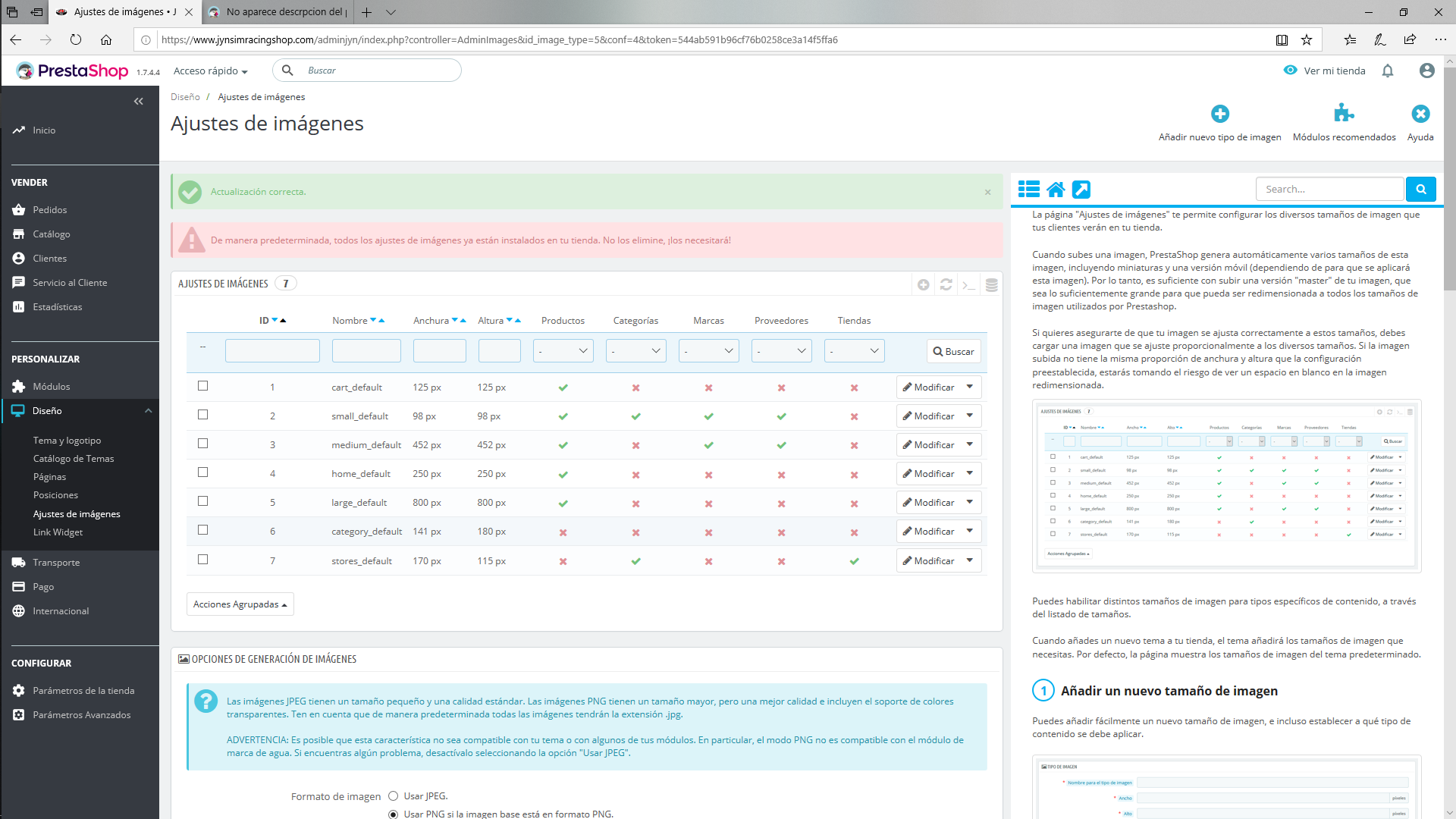This screenshot has width=1456, height=819.
Task: Open Modificar dropdown arrow for home_default
Action: click(970, 473)
